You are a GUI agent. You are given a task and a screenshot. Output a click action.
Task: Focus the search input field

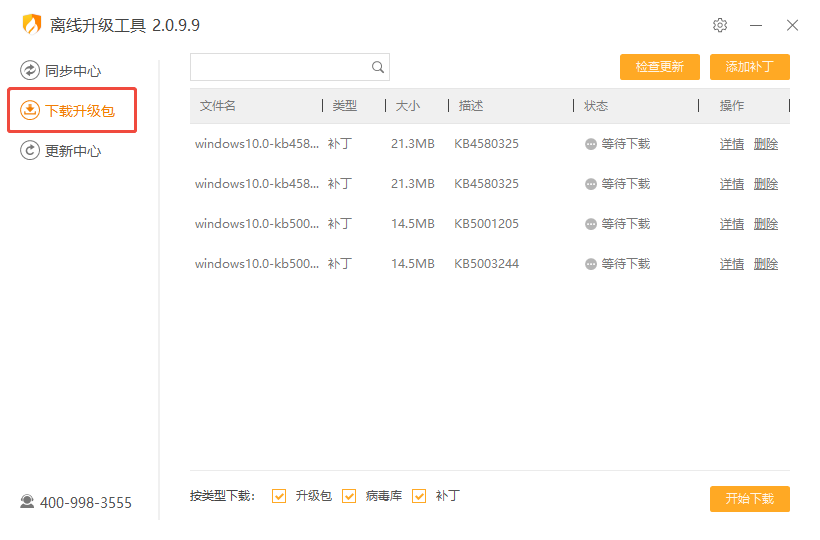click(290, 67)
